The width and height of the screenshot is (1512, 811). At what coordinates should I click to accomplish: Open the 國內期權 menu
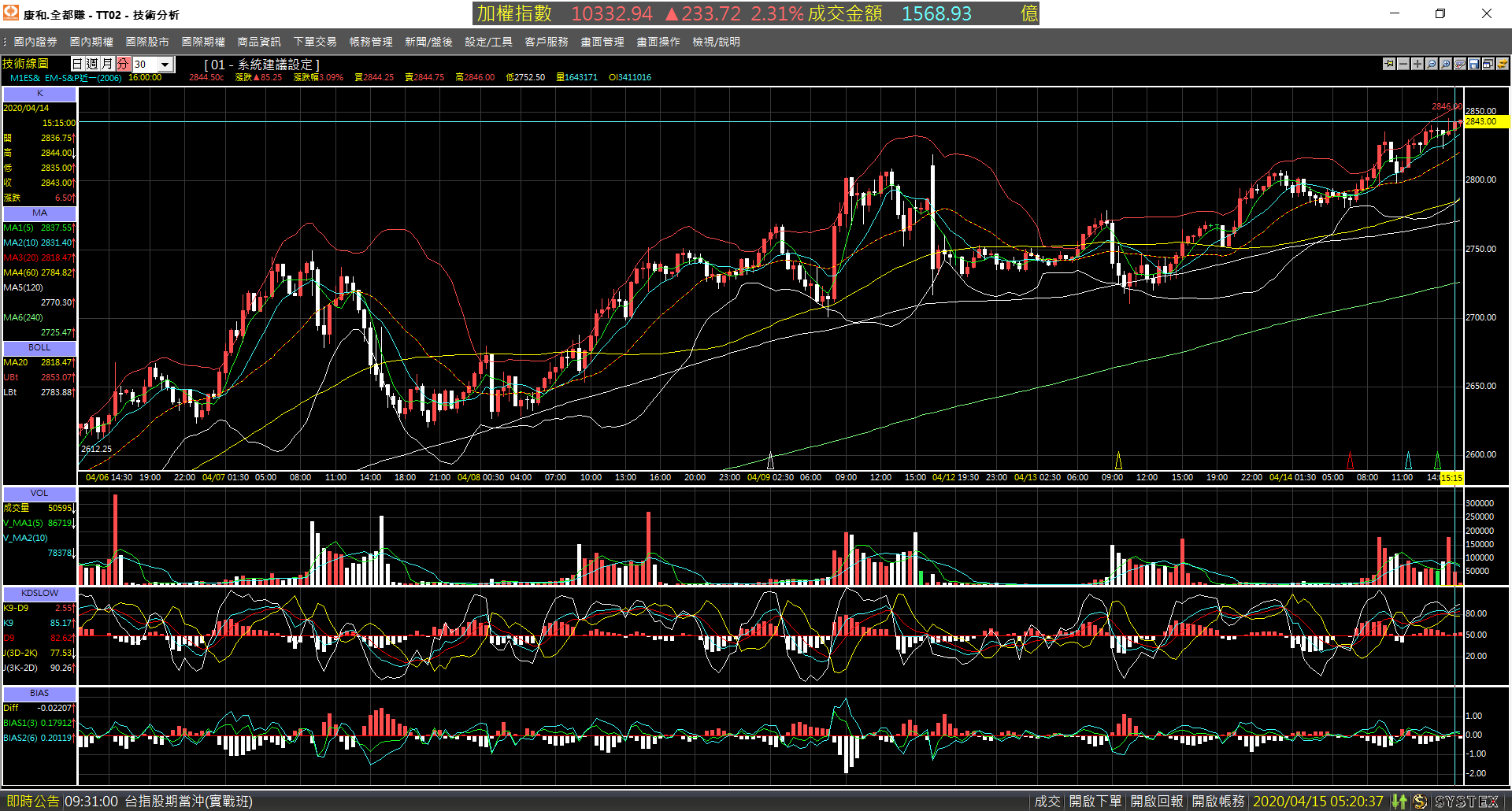[91, 42]
